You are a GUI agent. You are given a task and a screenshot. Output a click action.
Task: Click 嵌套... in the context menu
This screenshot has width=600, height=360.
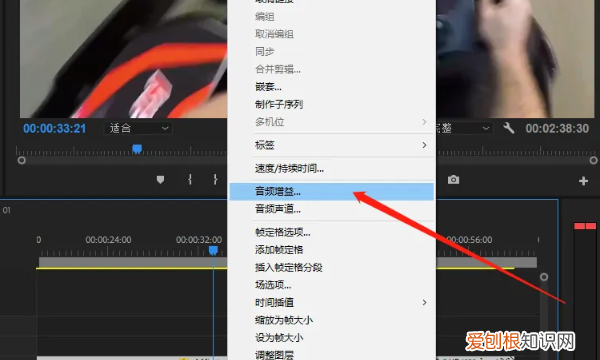(331, 87)
